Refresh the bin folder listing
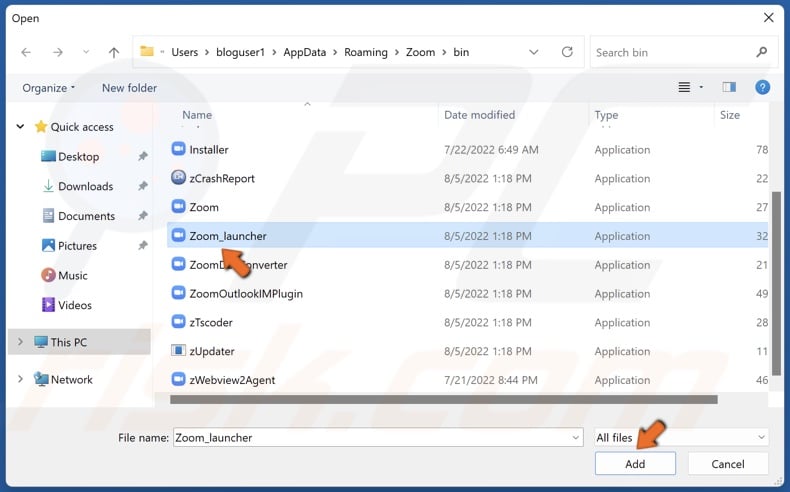This screenshot has width=790, height=492. click(x=567, y=52)
